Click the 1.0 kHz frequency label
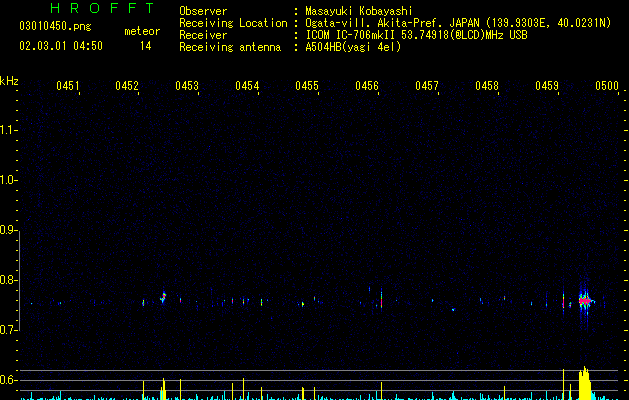Viewport: 629px width, 400px height. click(x=8, y=180)
